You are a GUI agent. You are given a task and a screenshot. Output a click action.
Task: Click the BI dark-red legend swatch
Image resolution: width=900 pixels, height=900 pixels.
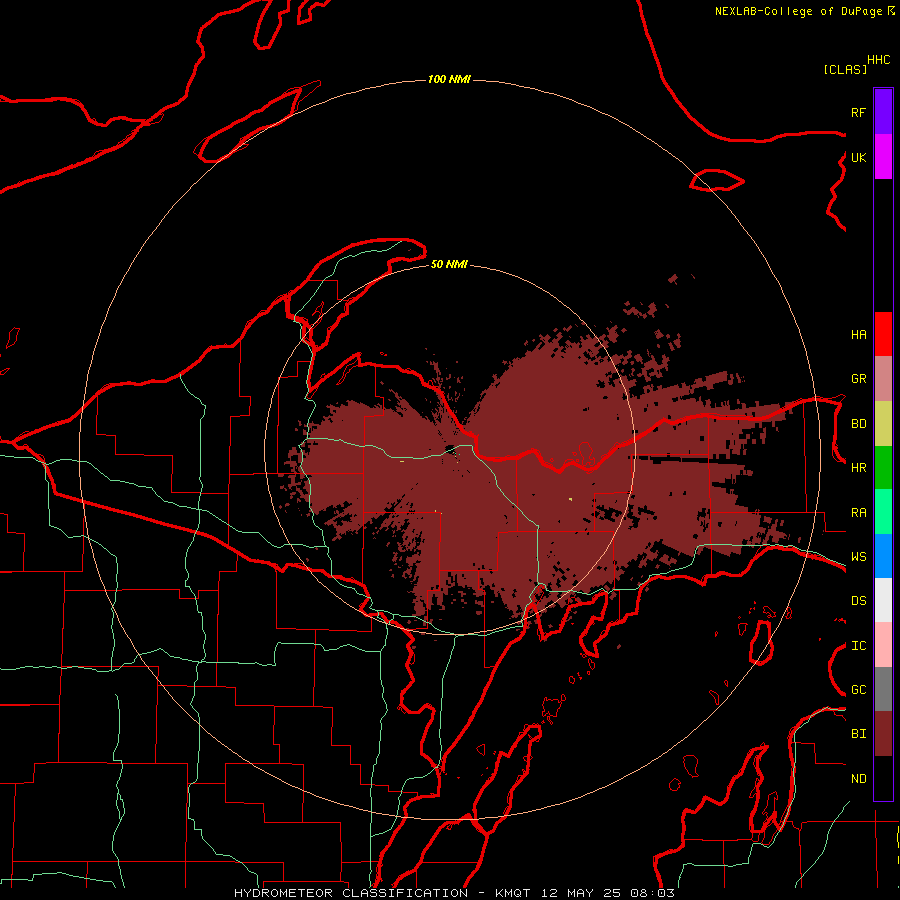[x=883, y=734]
